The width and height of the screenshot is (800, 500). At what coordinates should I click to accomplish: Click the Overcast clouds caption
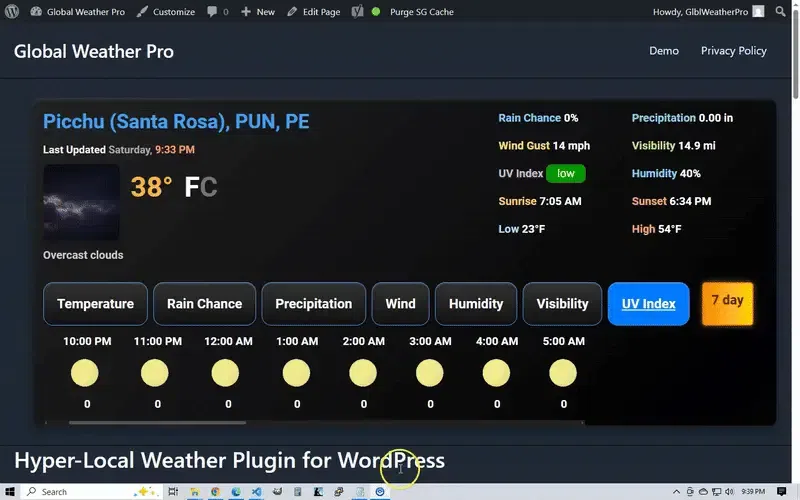point(83,255)
